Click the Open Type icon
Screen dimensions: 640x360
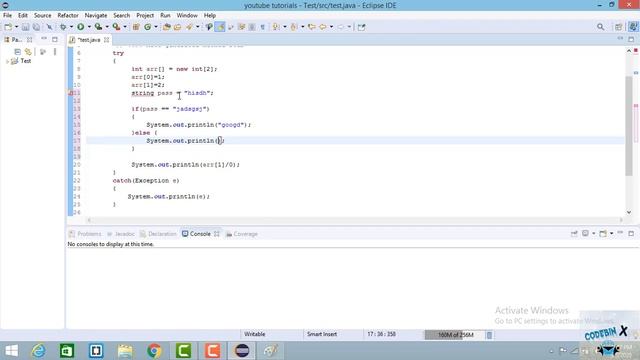click(167, 27)
